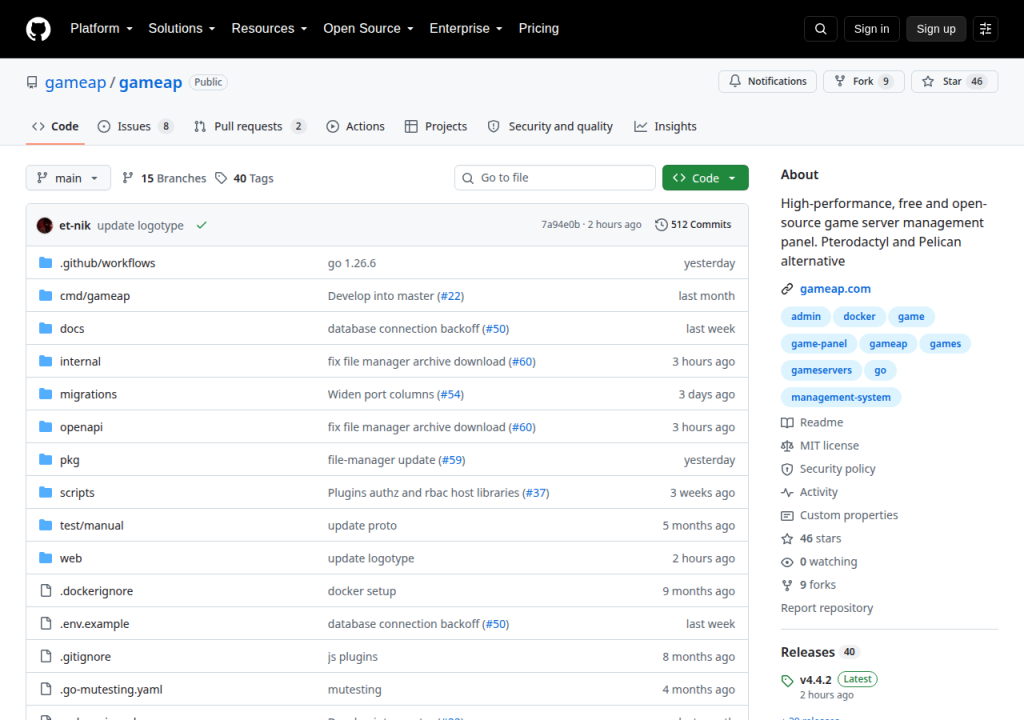Click the pulse icon beside Activity

point(788,492)
